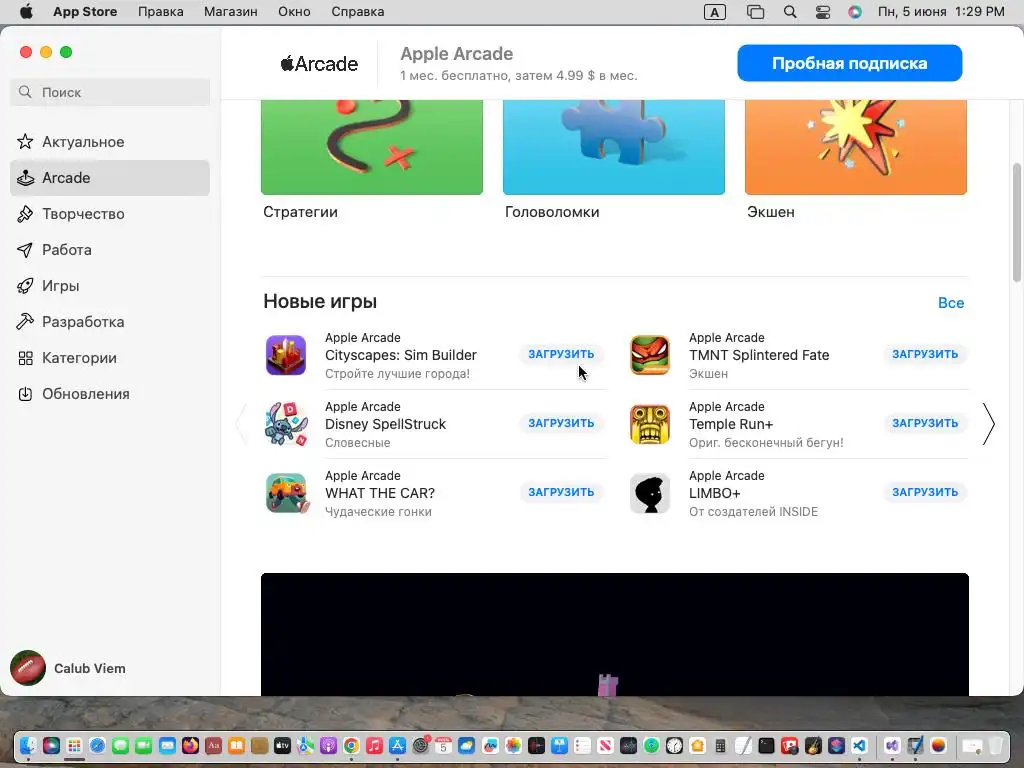Open the Calub Viem account profile
Image resolution: width=1024 pixels, height=768 pixels.
click(x=68, y=668)
